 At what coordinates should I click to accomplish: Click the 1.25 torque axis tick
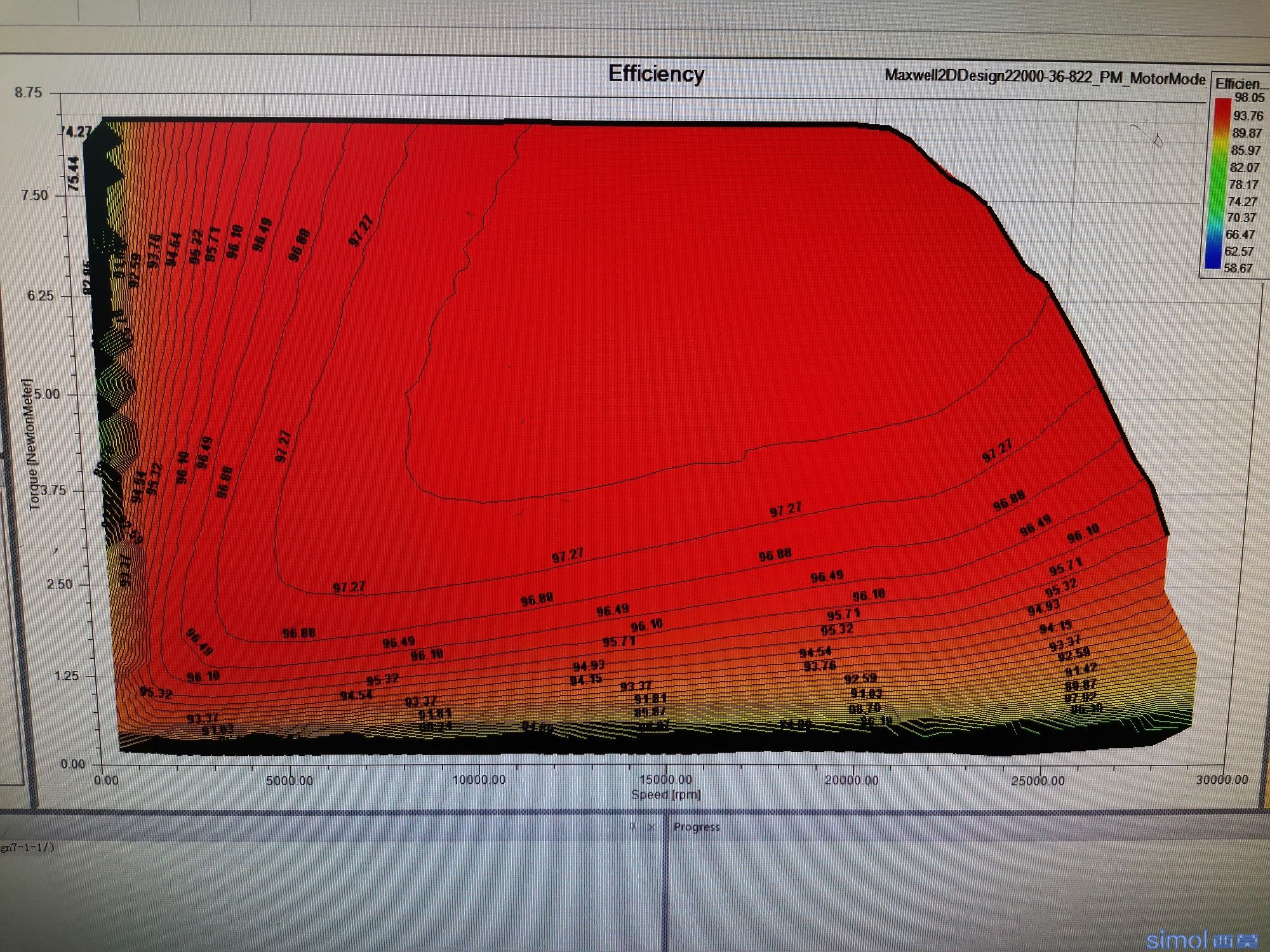point(66,675)
